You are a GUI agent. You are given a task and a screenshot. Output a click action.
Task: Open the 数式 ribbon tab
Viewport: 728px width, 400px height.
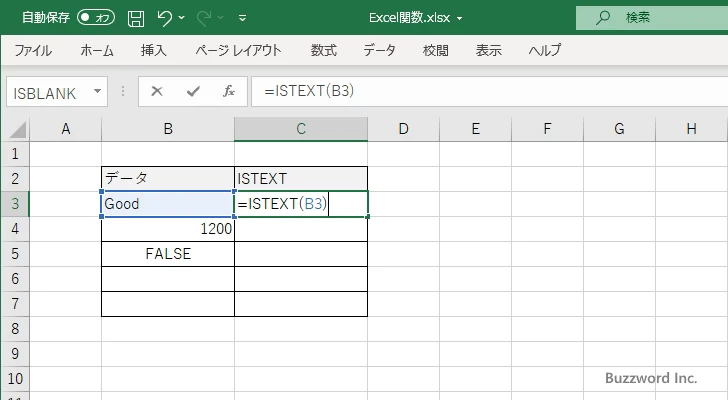coord(324,50)
